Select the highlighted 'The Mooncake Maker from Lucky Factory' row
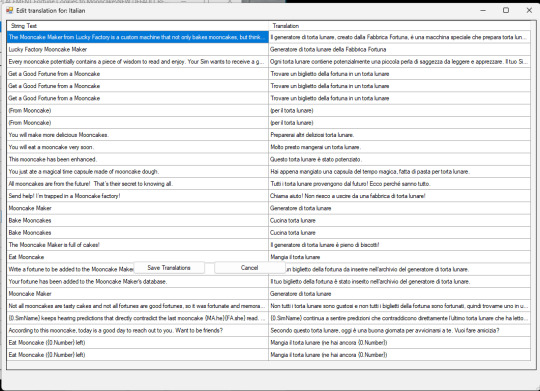Screen dimensions: 540x391 tap(137, 37)
